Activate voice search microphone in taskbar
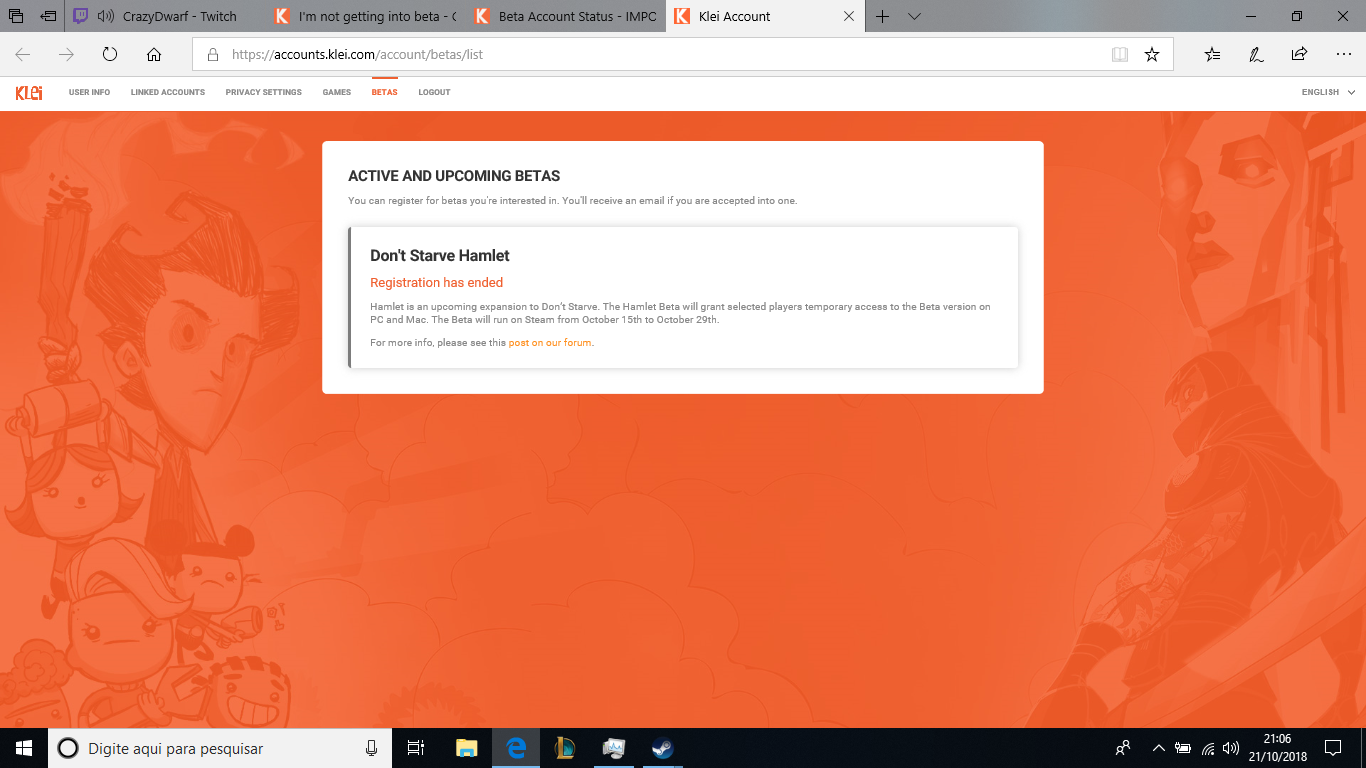This screenshot has width=1366, height=768. tap(371, 748)
